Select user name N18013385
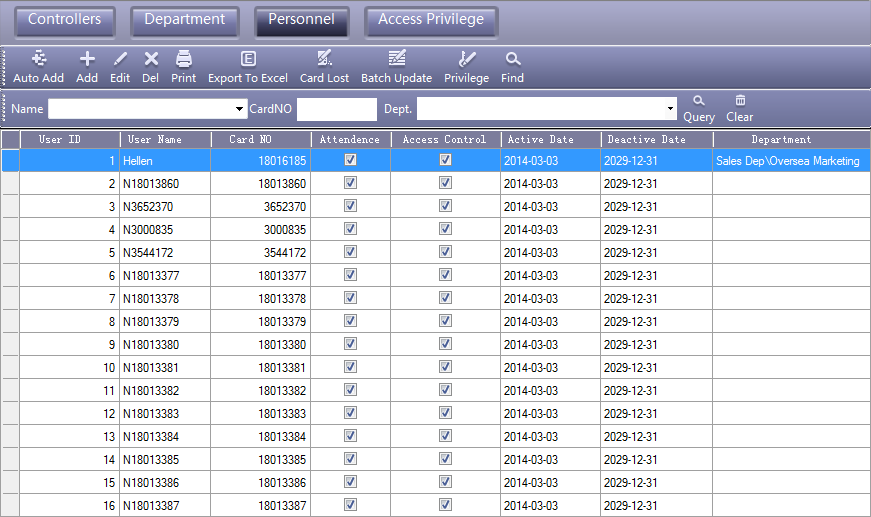The height and width of the screenshot is (517, 871). tap(151, 460)
